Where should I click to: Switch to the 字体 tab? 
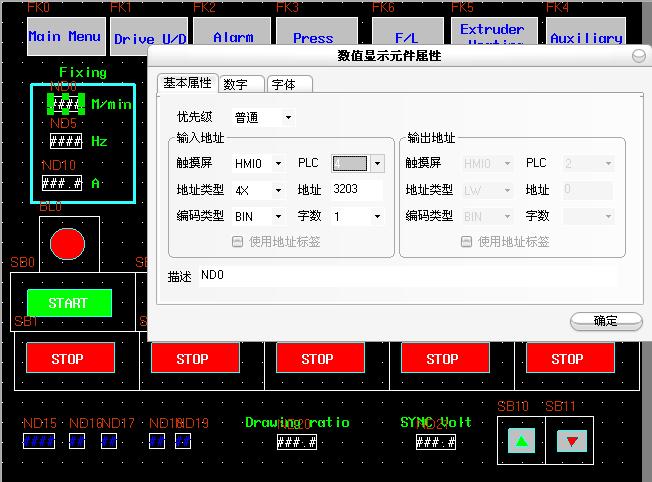(286, 84)
